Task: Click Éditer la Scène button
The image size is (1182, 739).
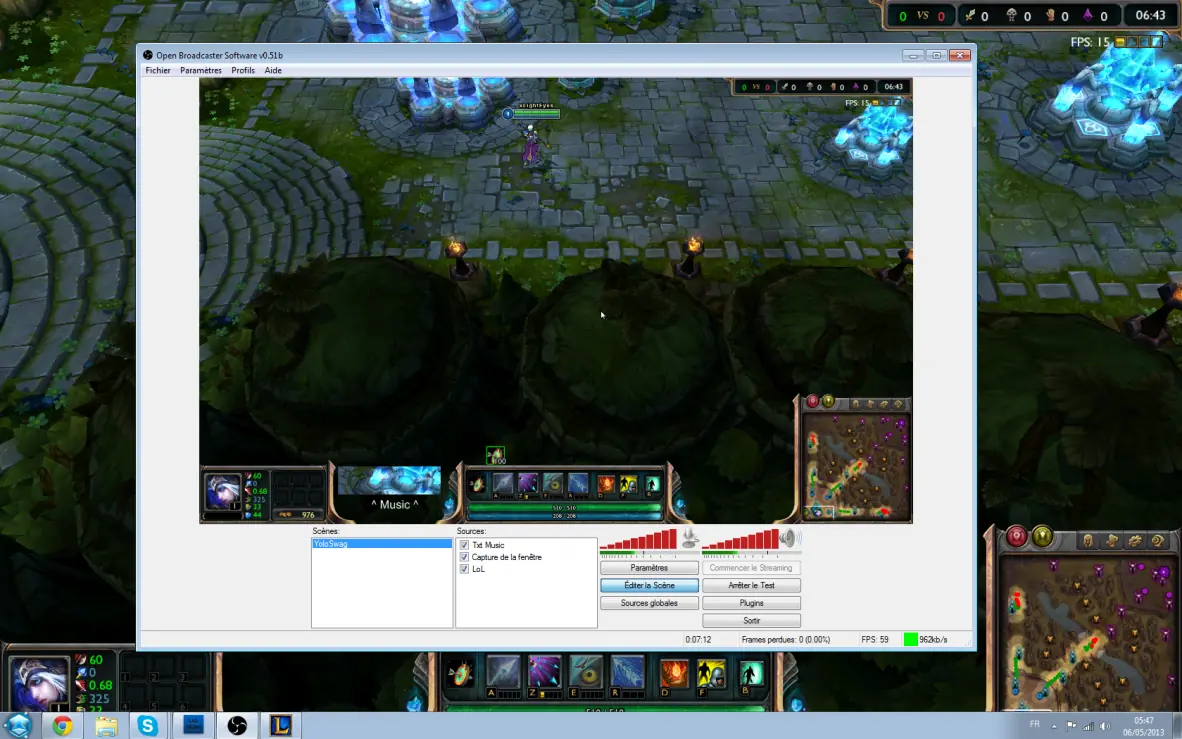Action: 649,585
